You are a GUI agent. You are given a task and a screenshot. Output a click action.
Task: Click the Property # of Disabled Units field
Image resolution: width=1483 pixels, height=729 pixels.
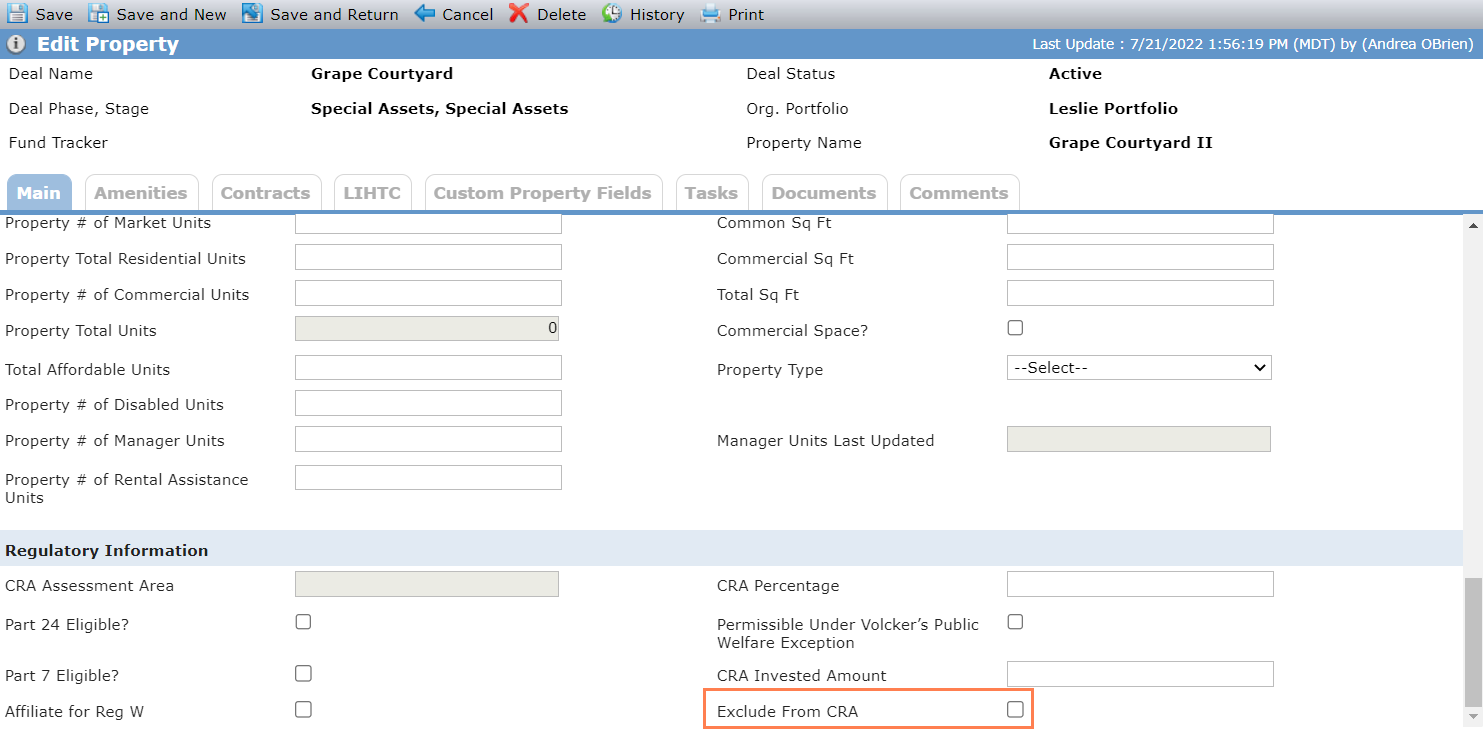click(x=428, y=403)
